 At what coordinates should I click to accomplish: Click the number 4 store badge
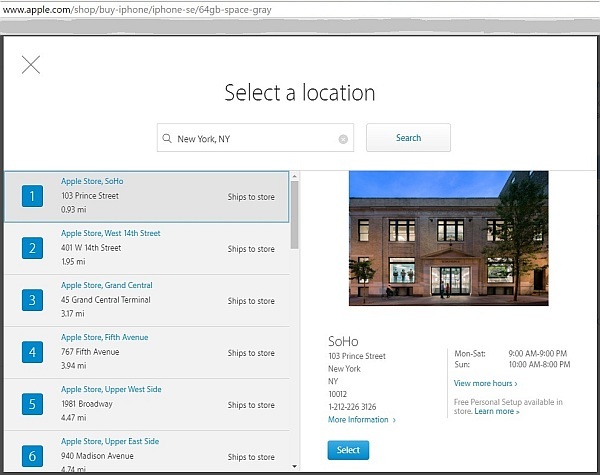click(x=32, y=352)
